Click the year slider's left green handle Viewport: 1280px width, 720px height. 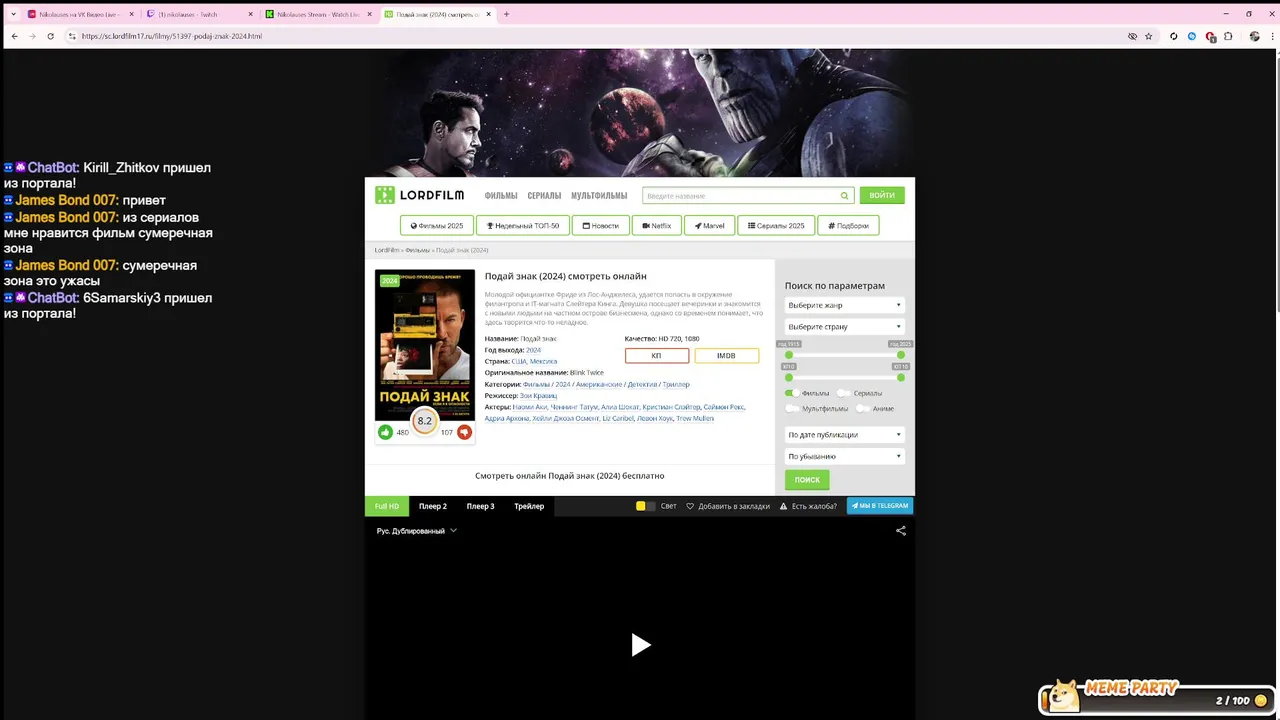(x=789, y=355)
